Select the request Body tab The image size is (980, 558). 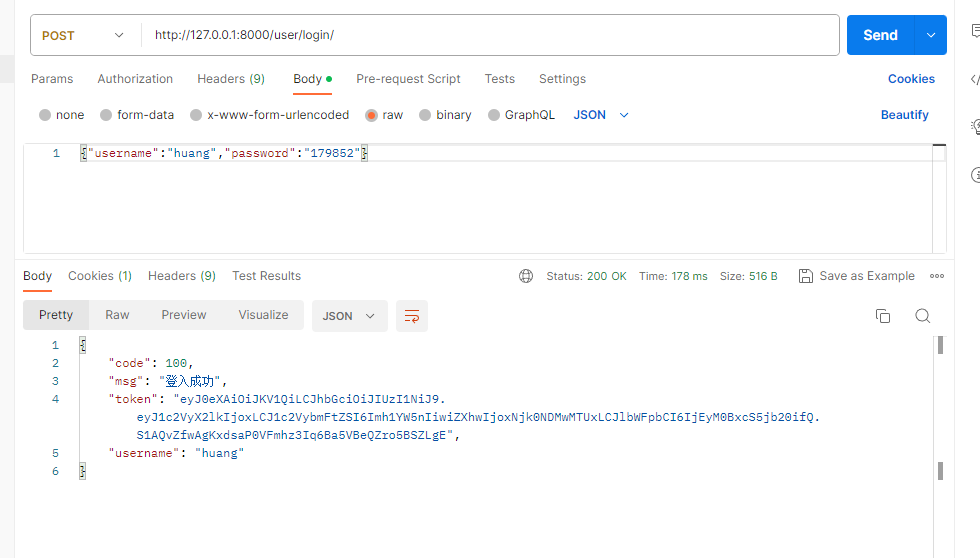click(x=312, y=79)
